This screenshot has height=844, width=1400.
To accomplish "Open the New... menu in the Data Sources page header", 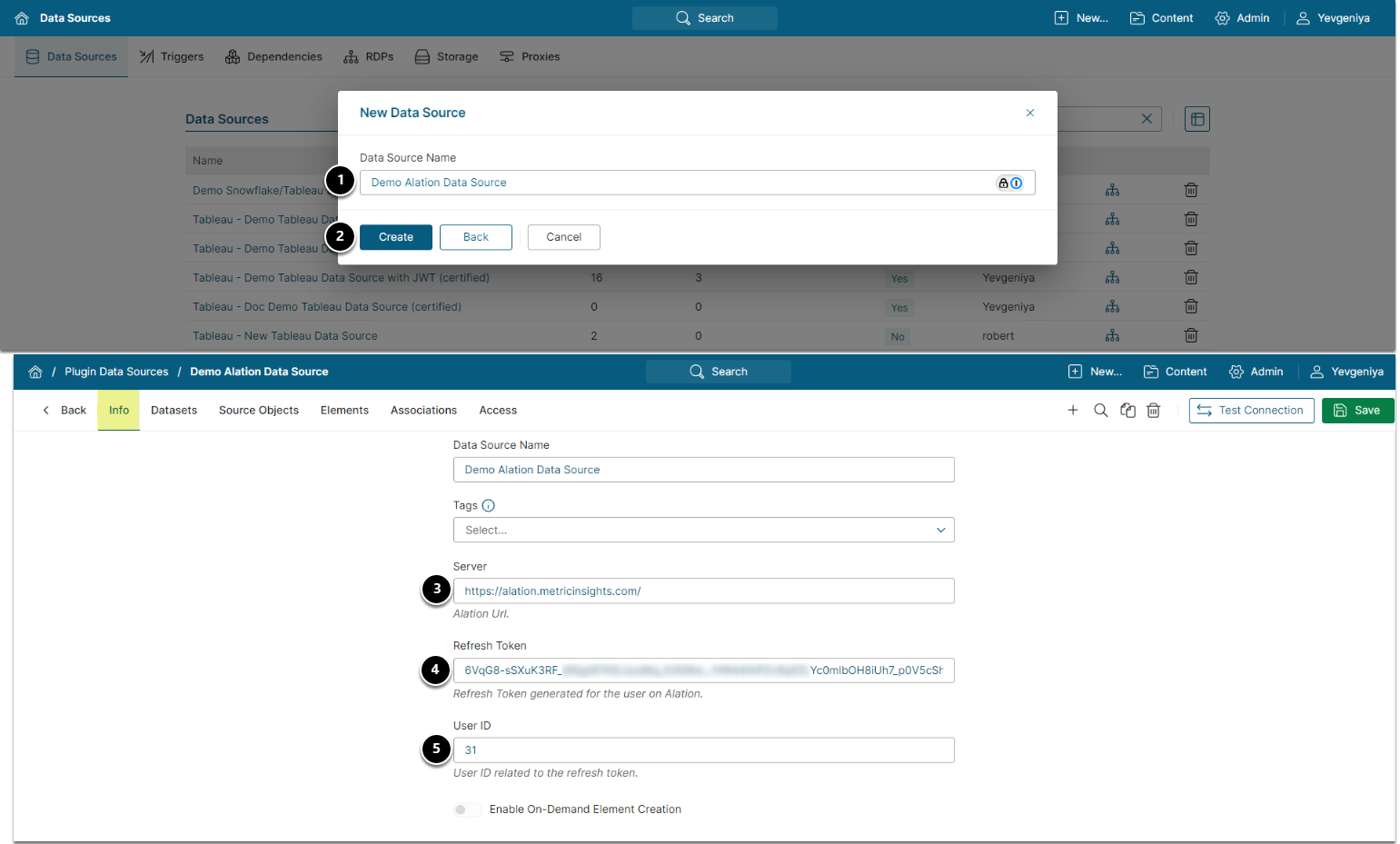I will coord(1081,18).
